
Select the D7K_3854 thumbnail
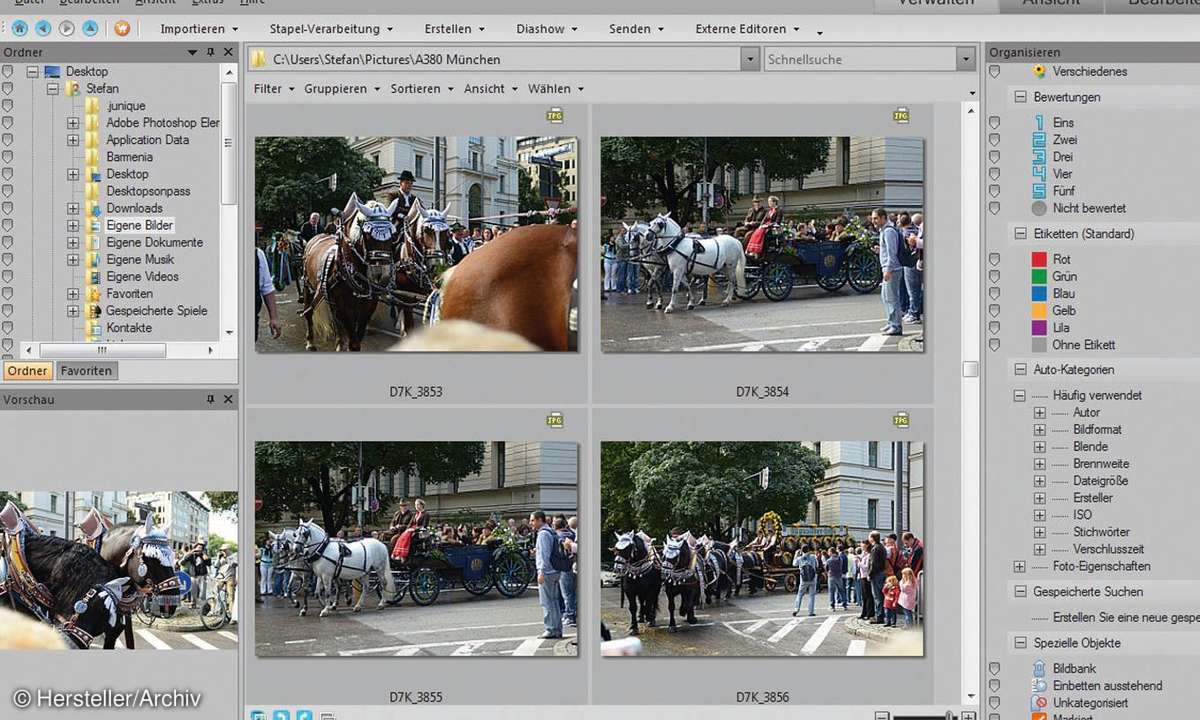[x=762, y=244]
